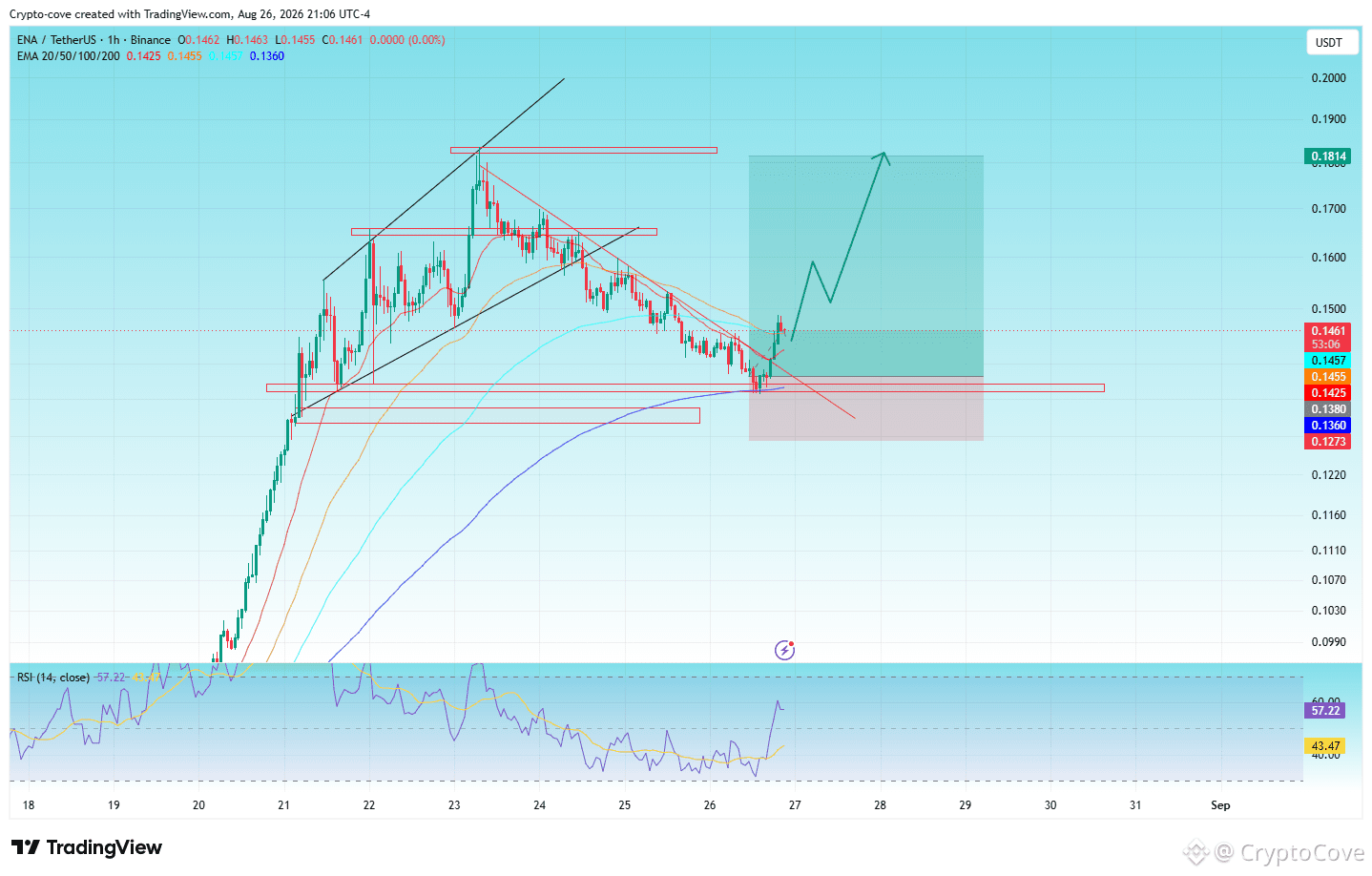
Task: Click the Sep label on time axis
Action: coord(1220,805)
